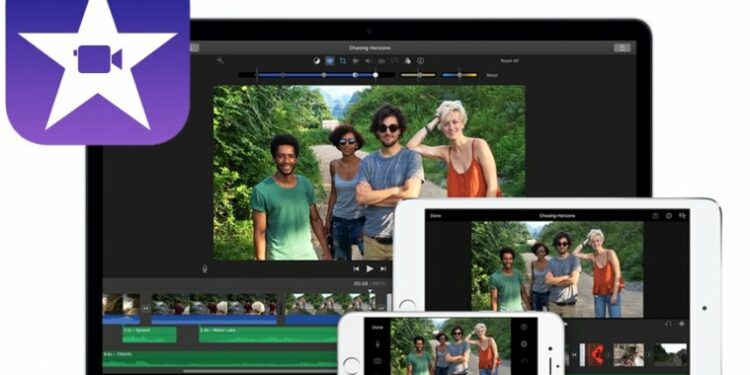Click the saturation slider handle
Viewport: 750px width, 375px height.
(419, 75)
